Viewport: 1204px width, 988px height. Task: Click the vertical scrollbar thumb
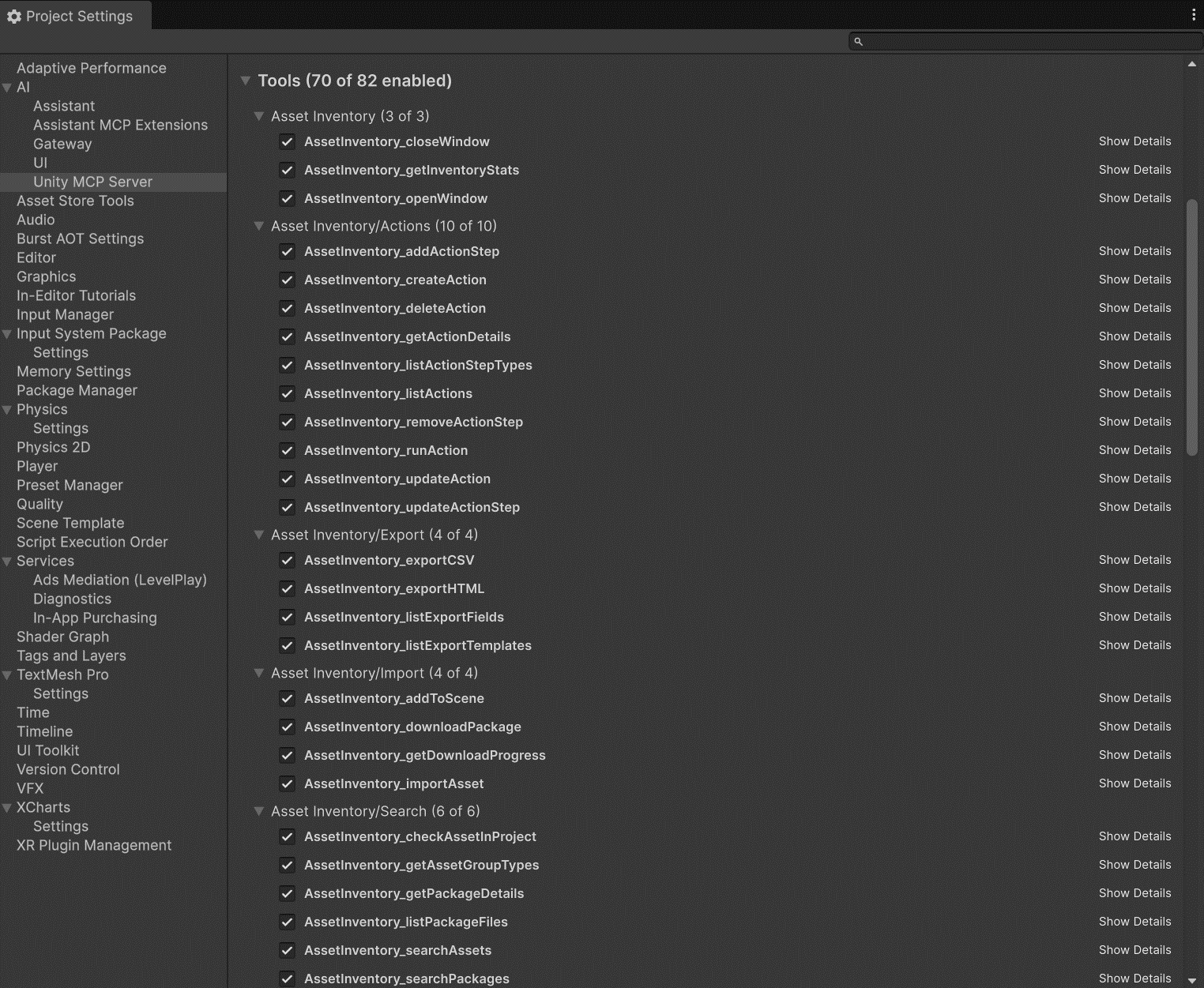tap(1192, 328)
